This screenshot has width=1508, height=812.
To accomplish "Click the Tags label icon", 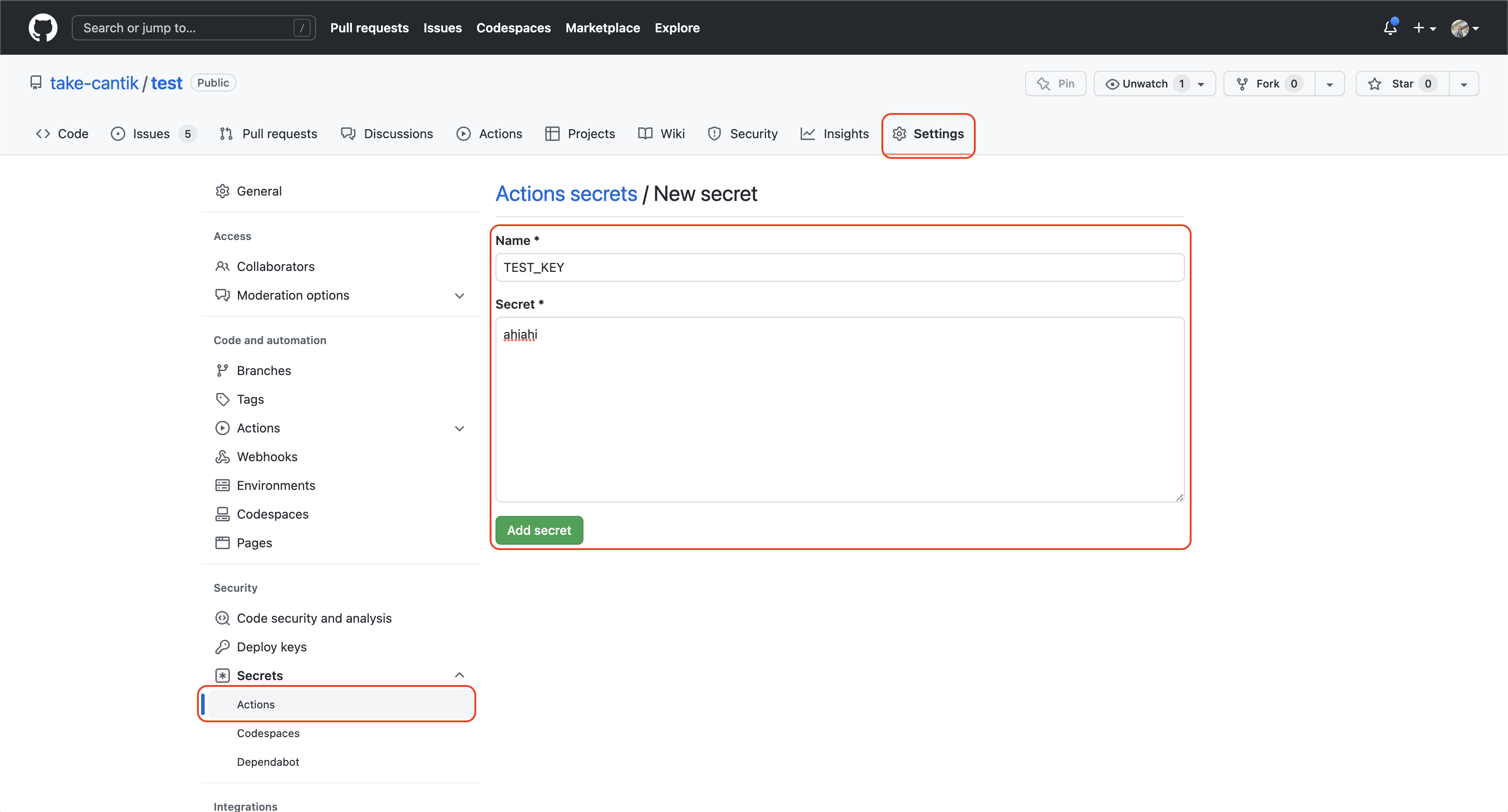I will pyautogui.click(x=222, y=400).
